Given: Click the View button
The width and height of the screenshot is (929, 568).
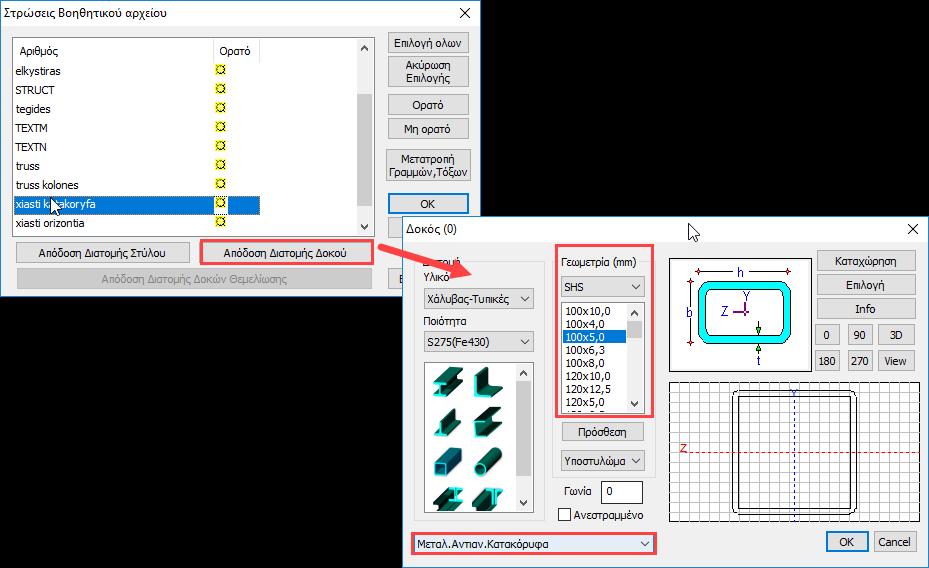Looking at the screenshot, I should pyautogui.click(x=896, y=361).
